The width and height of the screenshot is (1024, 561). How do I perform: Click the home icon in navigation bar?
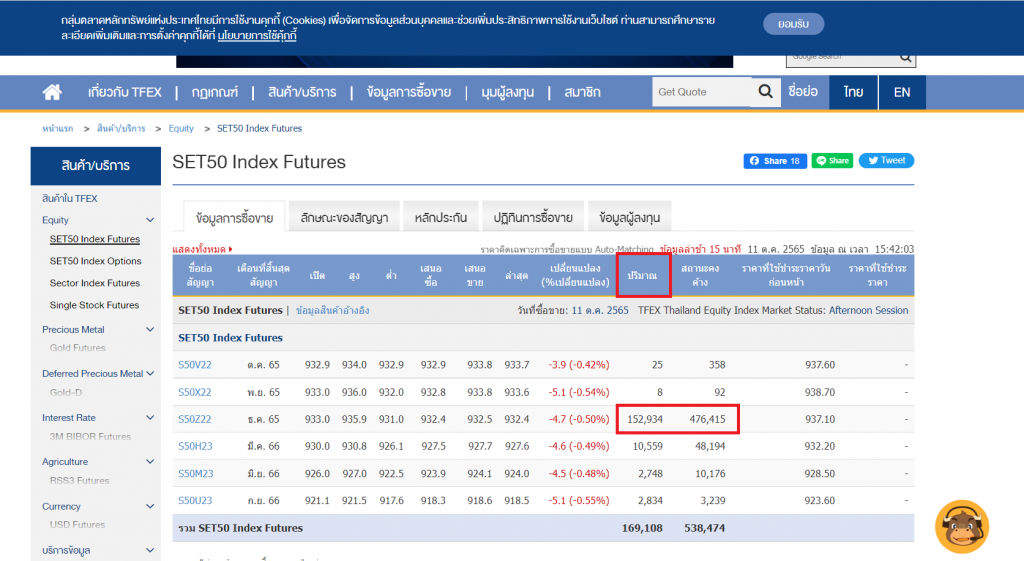52,92
